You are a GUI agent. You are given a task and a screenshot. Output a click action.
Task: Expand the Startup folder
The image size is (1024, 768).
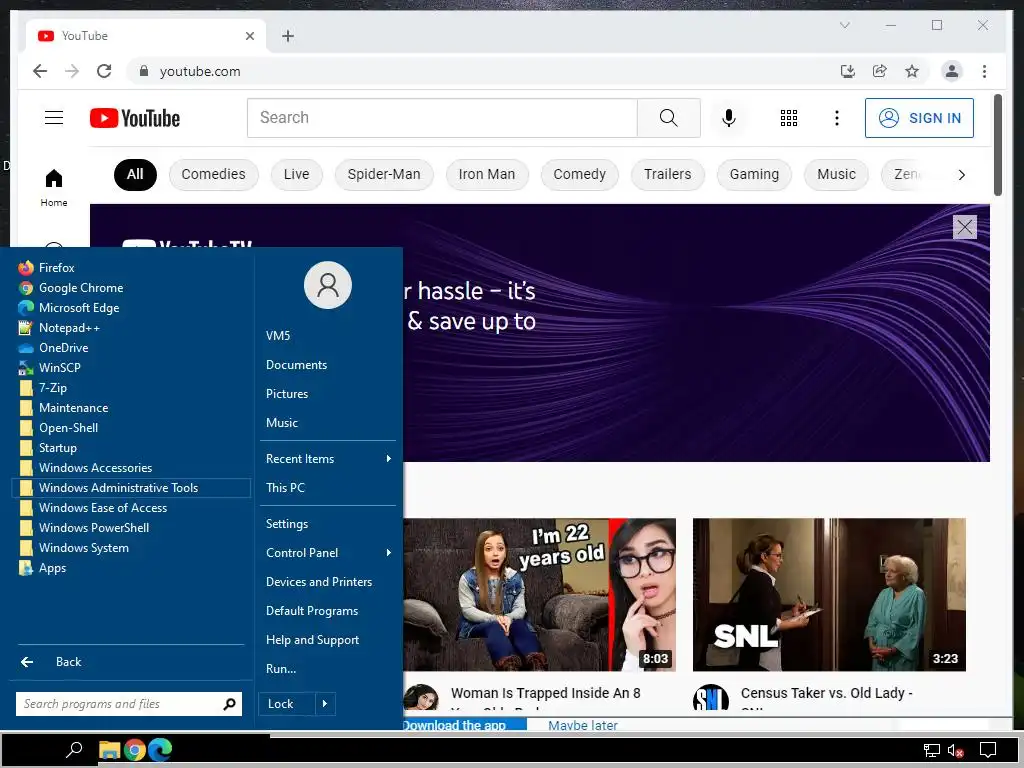tap(131, 448)
